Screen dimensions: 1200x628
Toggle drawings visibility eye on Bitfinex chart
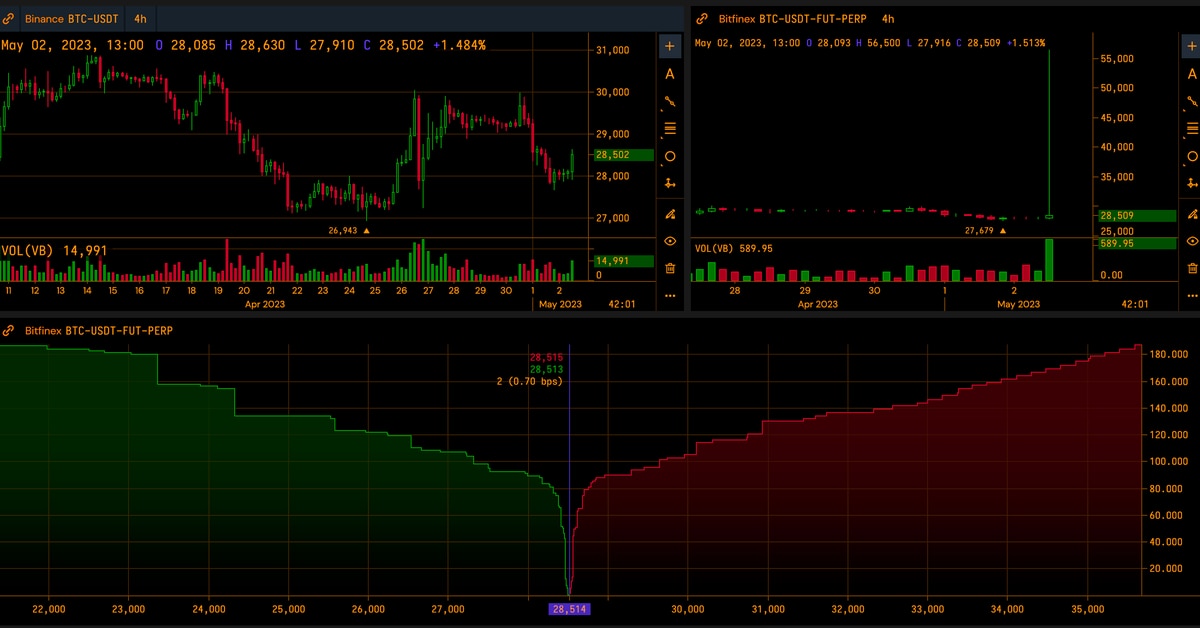pos(1191,241)
